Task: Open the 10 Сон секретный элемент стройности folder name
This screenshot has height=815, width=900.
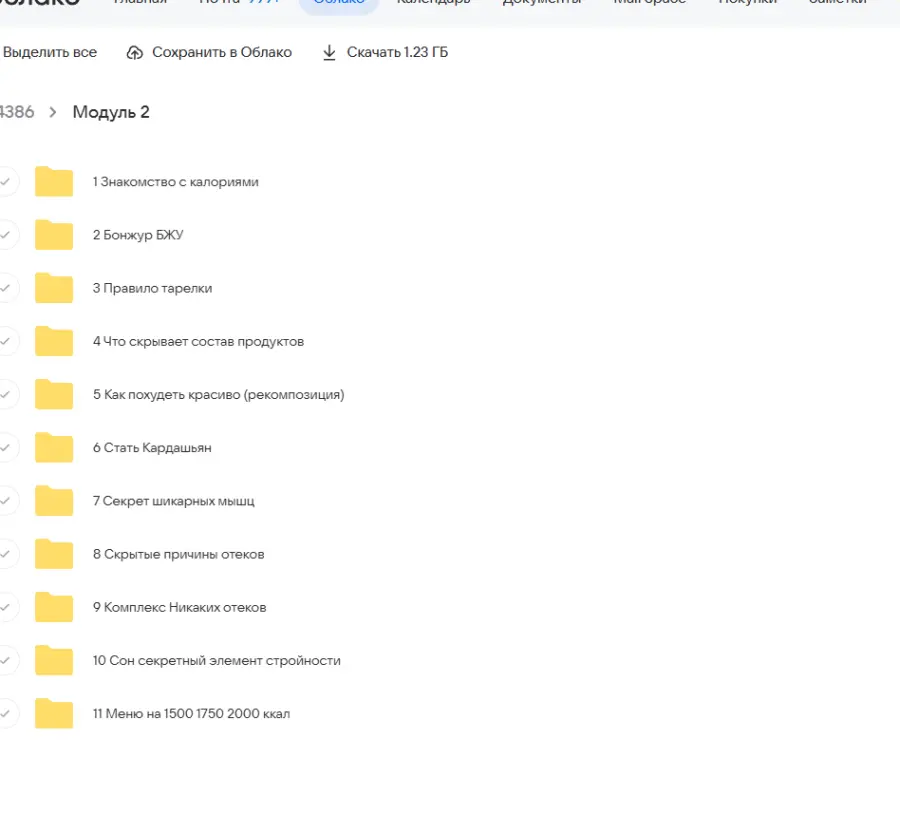Action: click(216, 661)
